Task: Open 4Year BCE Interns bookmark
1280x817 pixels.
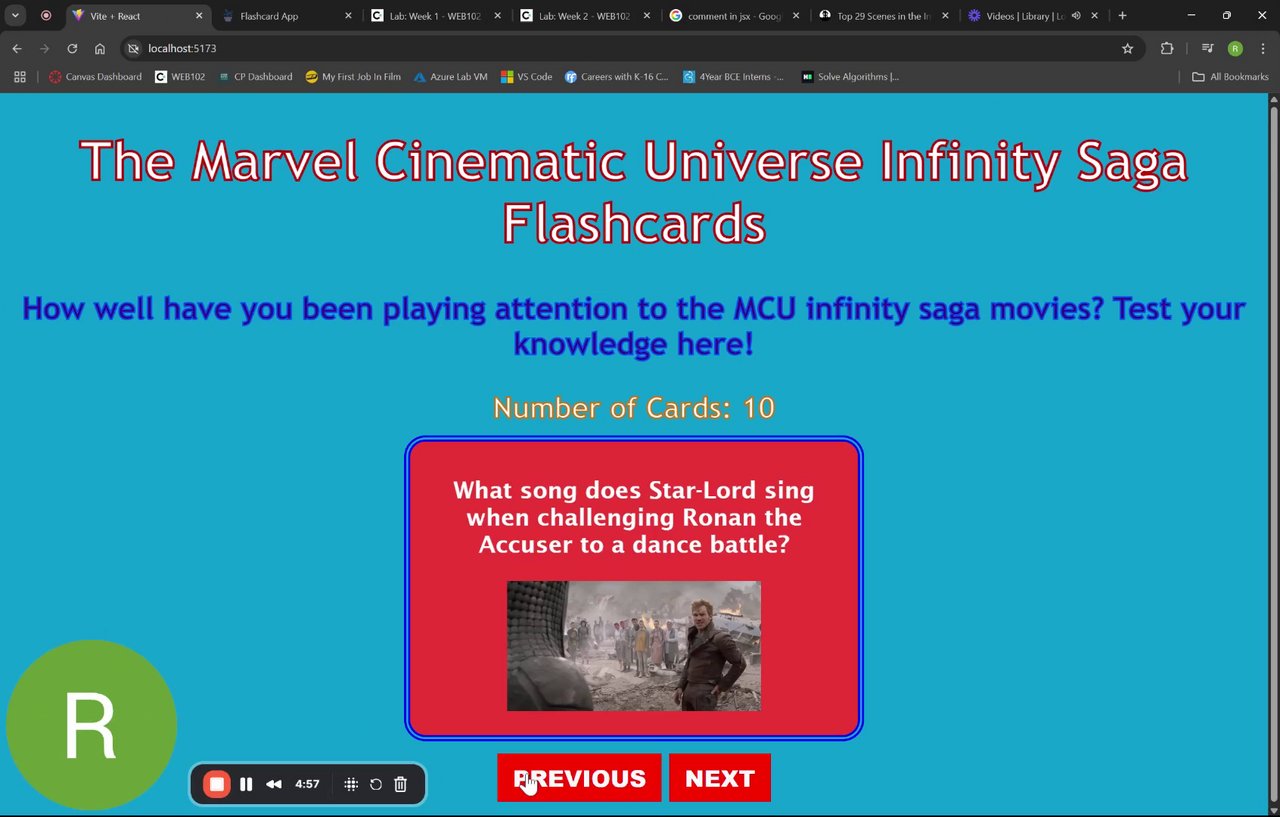Action: pyautogui.click(x=734, y=76)
